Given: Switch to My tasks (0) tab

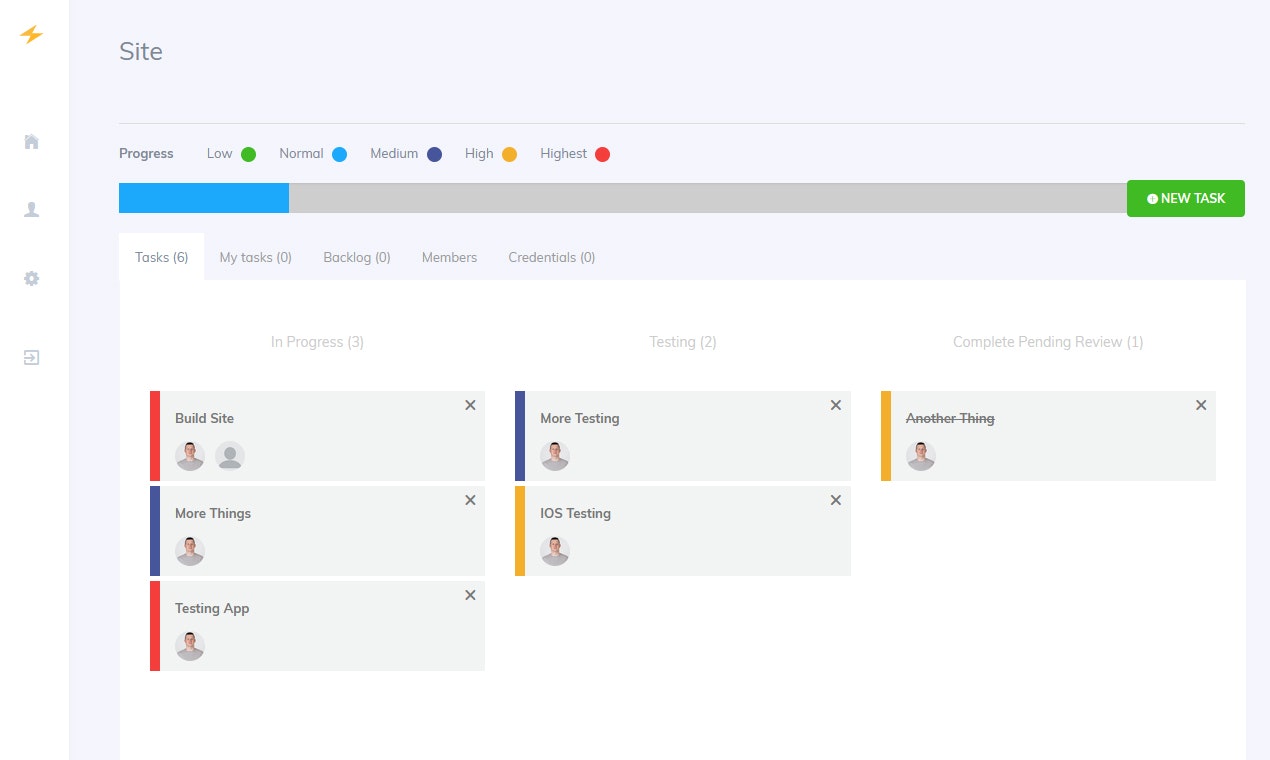Looking at the screenshot, I should point(256,257).
